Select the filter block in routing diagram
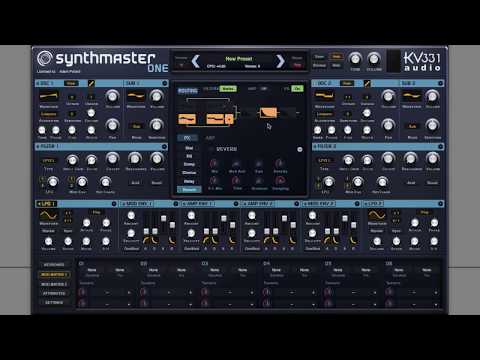Screen dimensions: 480x360 [x=268, y=113]
